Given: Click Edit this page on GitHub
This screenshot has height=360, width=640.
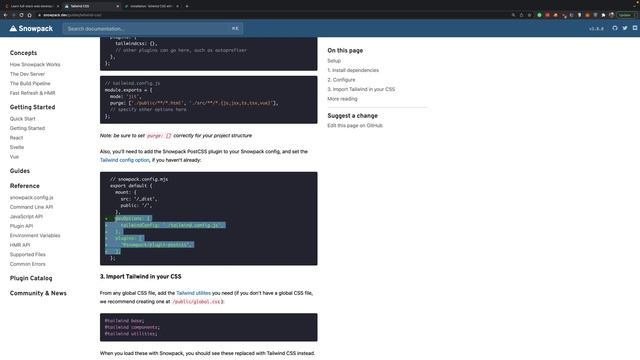Looking at the screenshot, I should point(355,126).
